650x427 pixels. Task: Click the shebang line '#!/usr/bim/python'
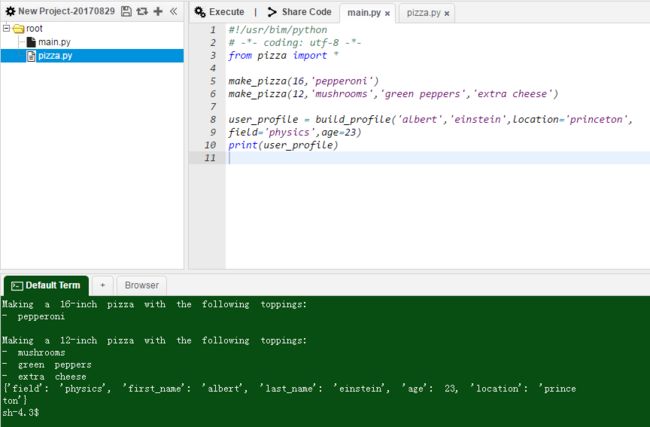pyautogui.click(x=277, y=30)
